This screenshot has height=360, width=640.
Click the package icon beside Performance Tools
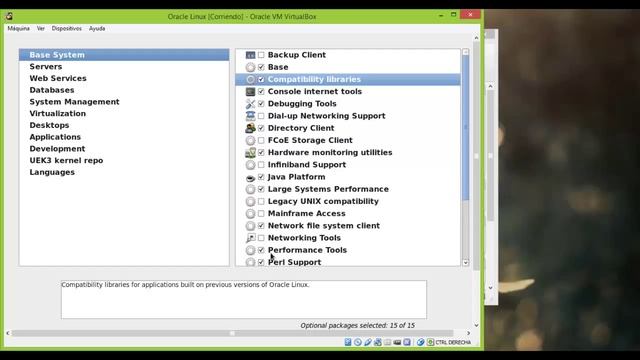click(250, 250)
